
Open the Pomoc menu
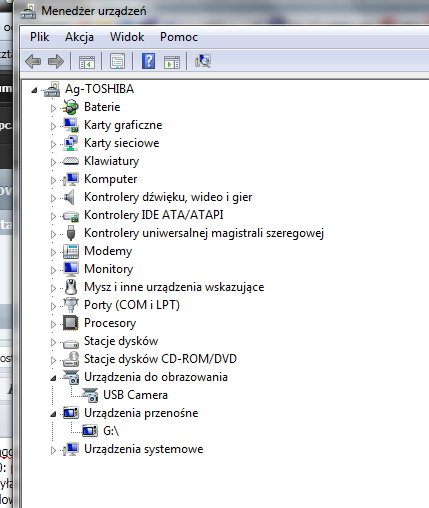(x=179, y=37)
